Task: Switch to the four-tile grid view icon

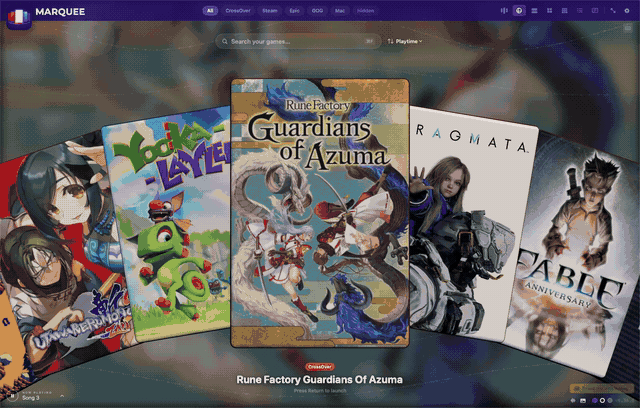Action: click(549, 11)
